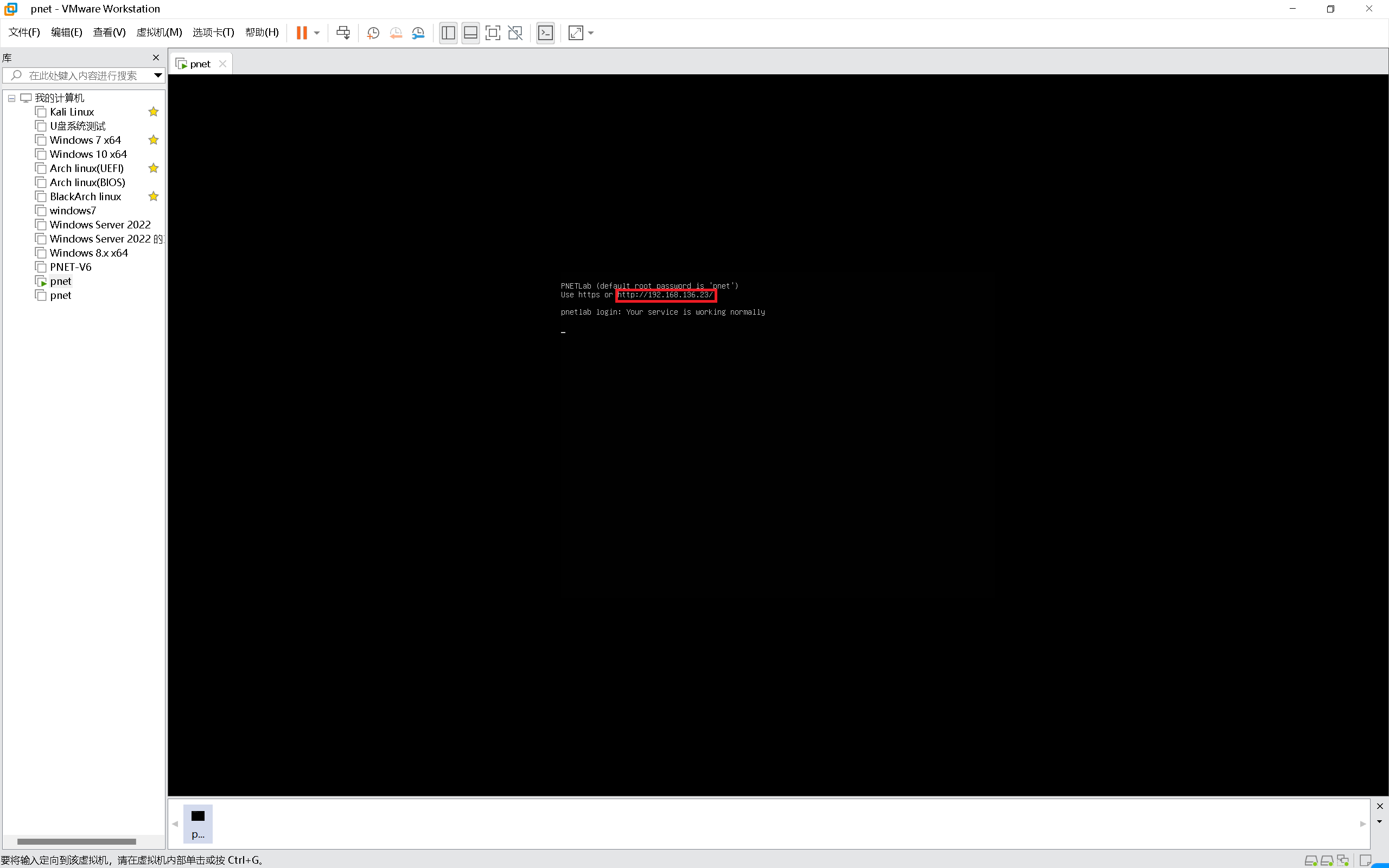
Task: Toggle the library sidebar visibility
Action: pos(448,33)
